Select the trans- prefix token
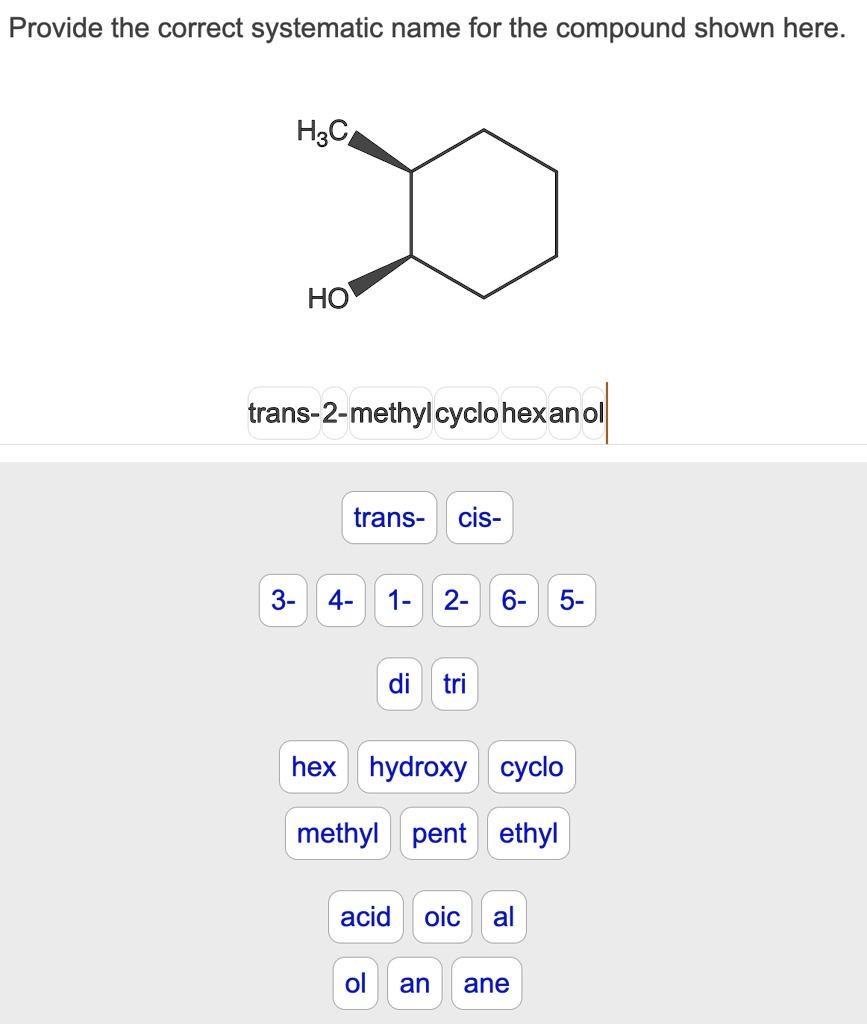 pos(389,518)
